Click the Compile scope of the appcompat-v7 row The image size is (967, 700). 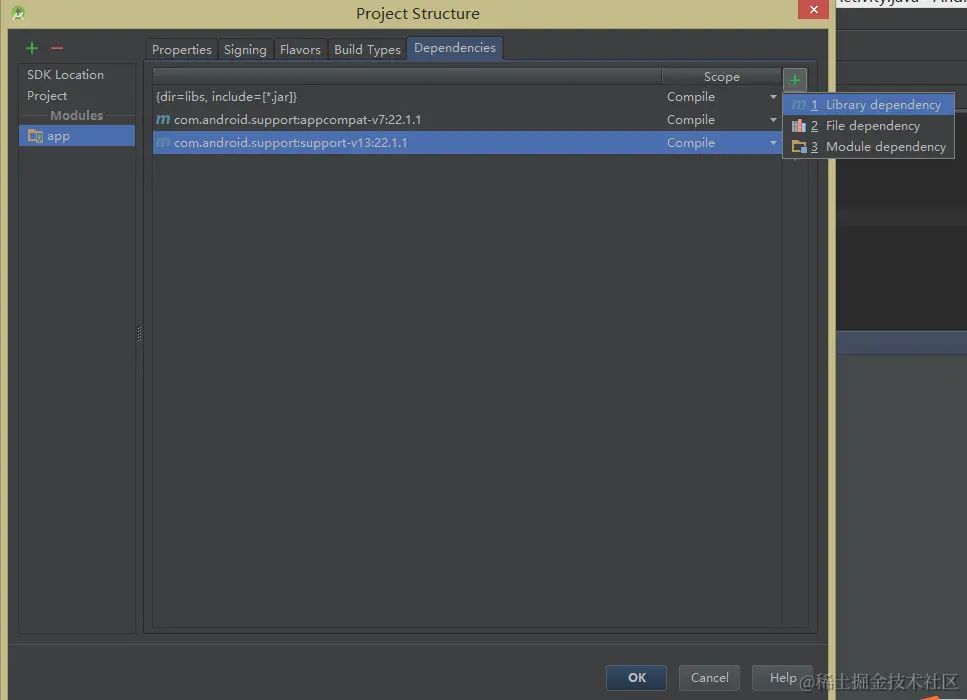pos(691,120)
